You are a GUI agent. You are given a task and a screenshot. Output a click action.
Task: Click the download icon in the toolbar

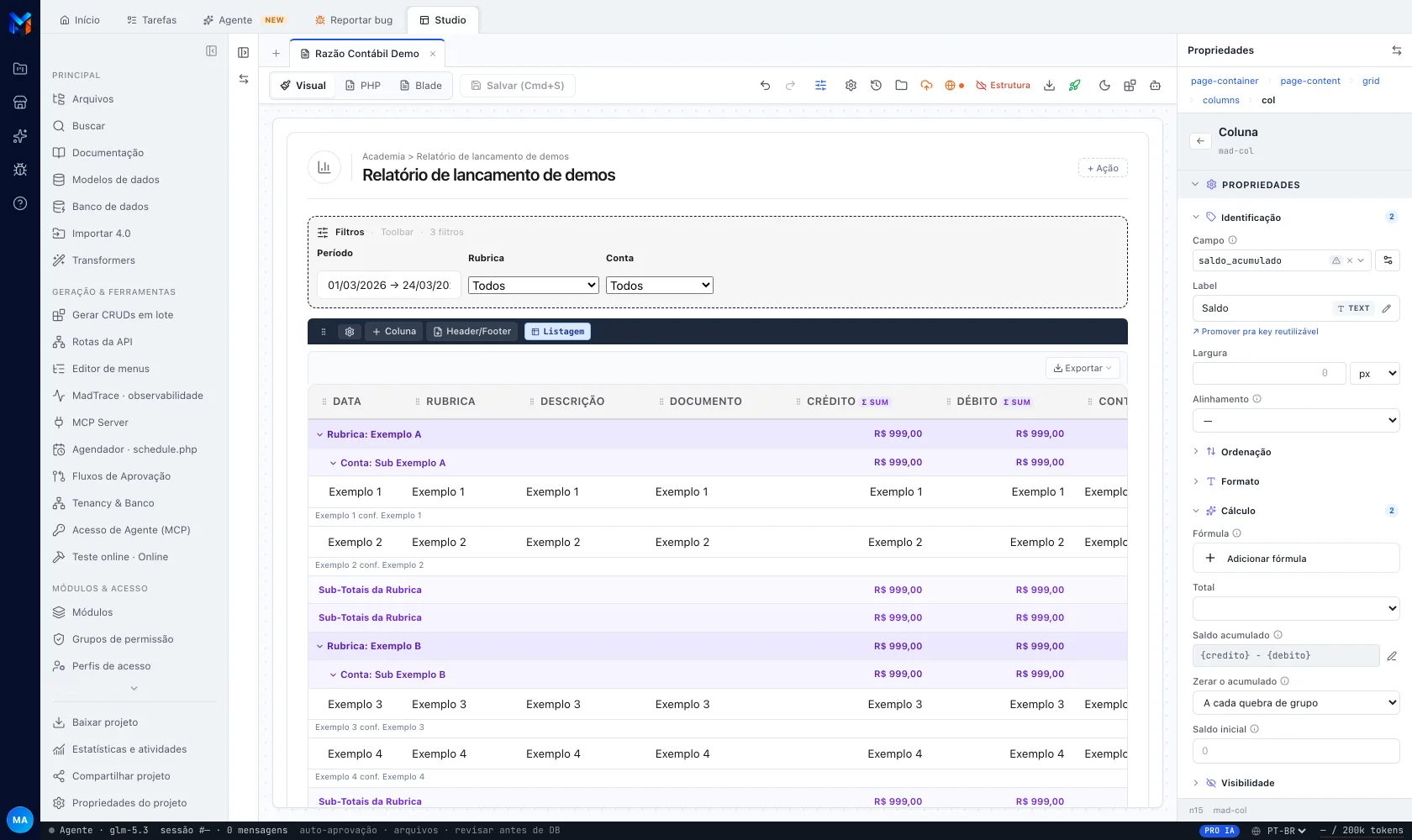[1049, 86]
